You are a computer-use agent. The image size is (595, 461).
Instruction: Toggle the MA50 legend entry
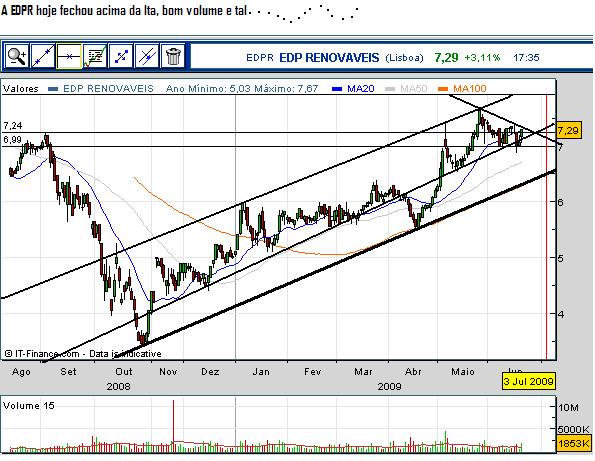coord(406,89)
